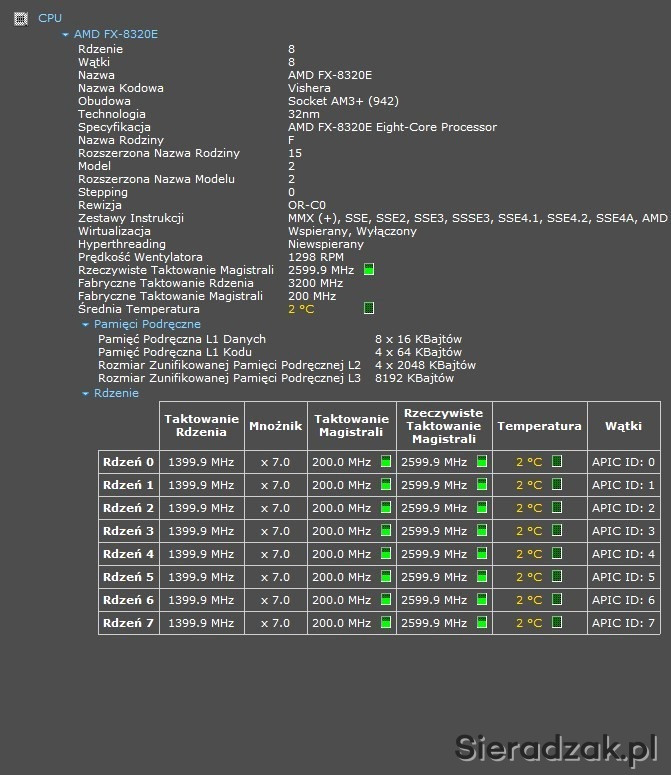Click the green graph icon beside 2599.9 MHz summary
Screen dimensions: 671x775
369,269
